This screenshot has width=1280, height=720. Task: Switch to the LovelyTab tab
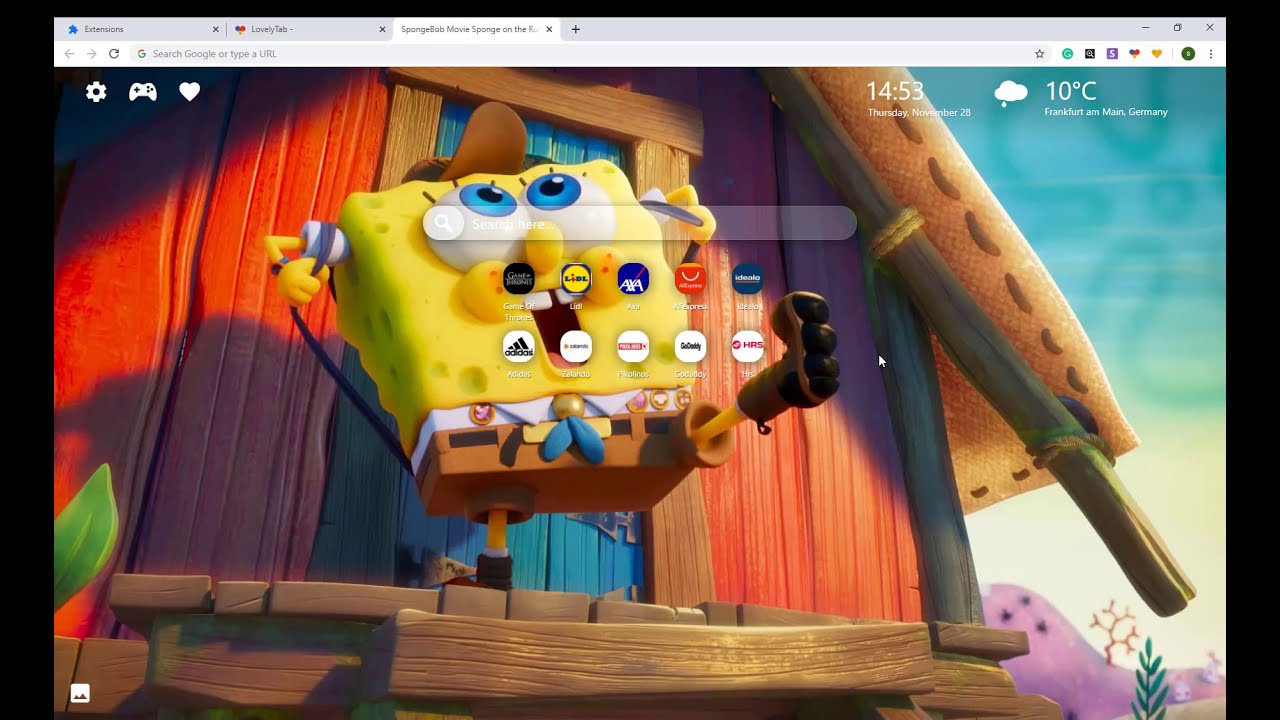309,29
